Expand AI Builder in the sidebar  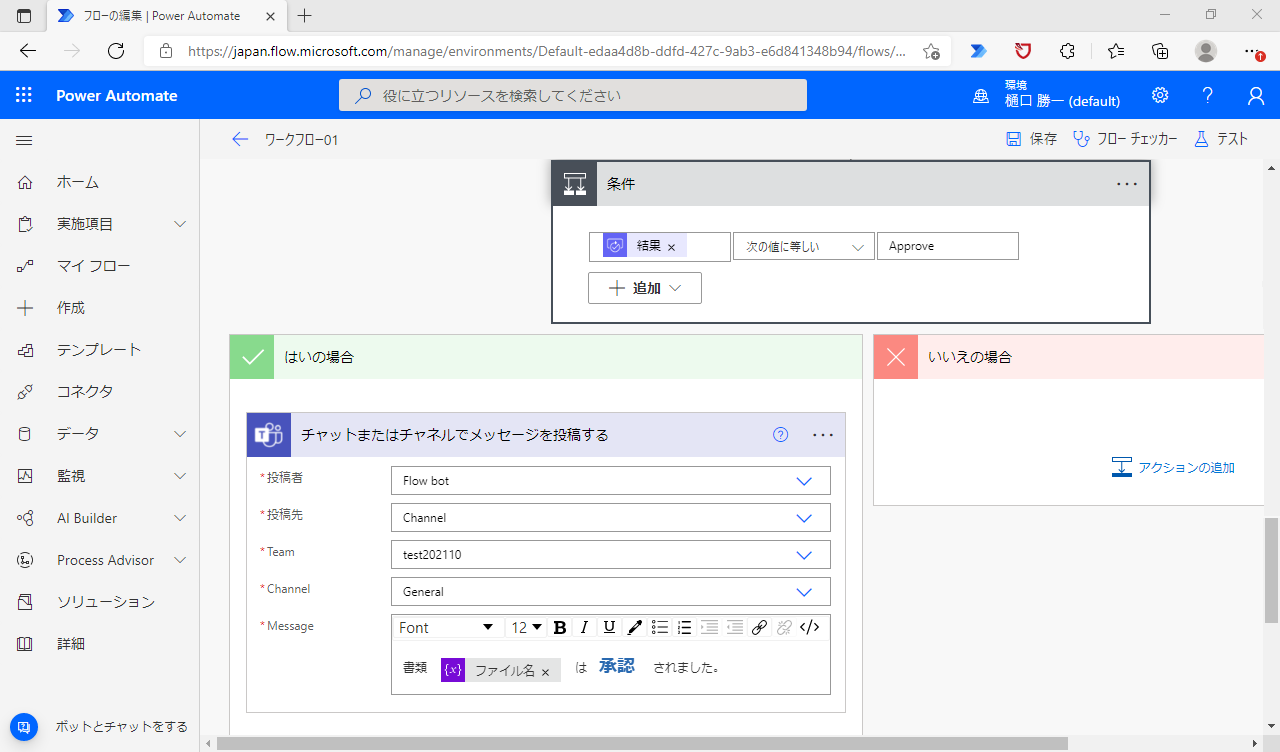[180, 518]
